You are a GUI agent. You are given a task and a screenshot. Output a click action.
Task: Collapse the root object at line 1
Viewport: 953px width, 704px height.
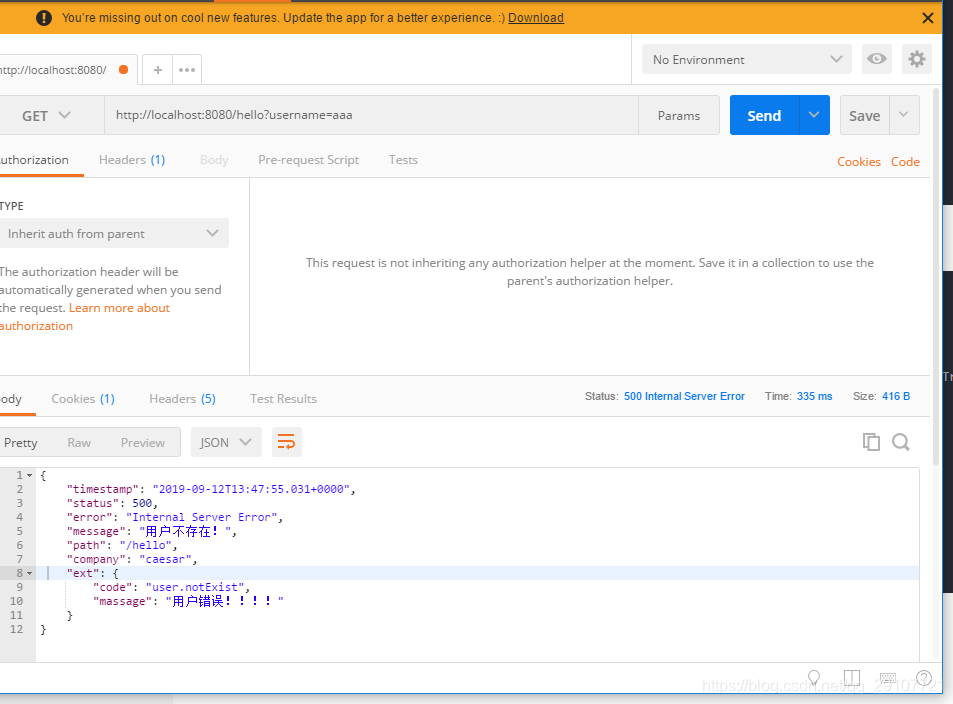tap(29, 475)
